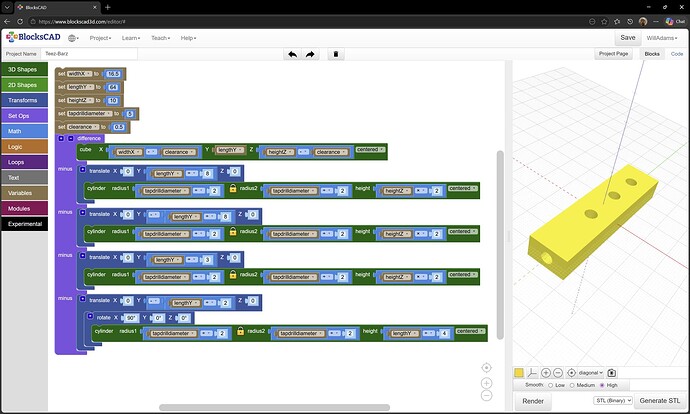690x414 pixels.
Task: Open the Experimental category
Action: [25, 224]
